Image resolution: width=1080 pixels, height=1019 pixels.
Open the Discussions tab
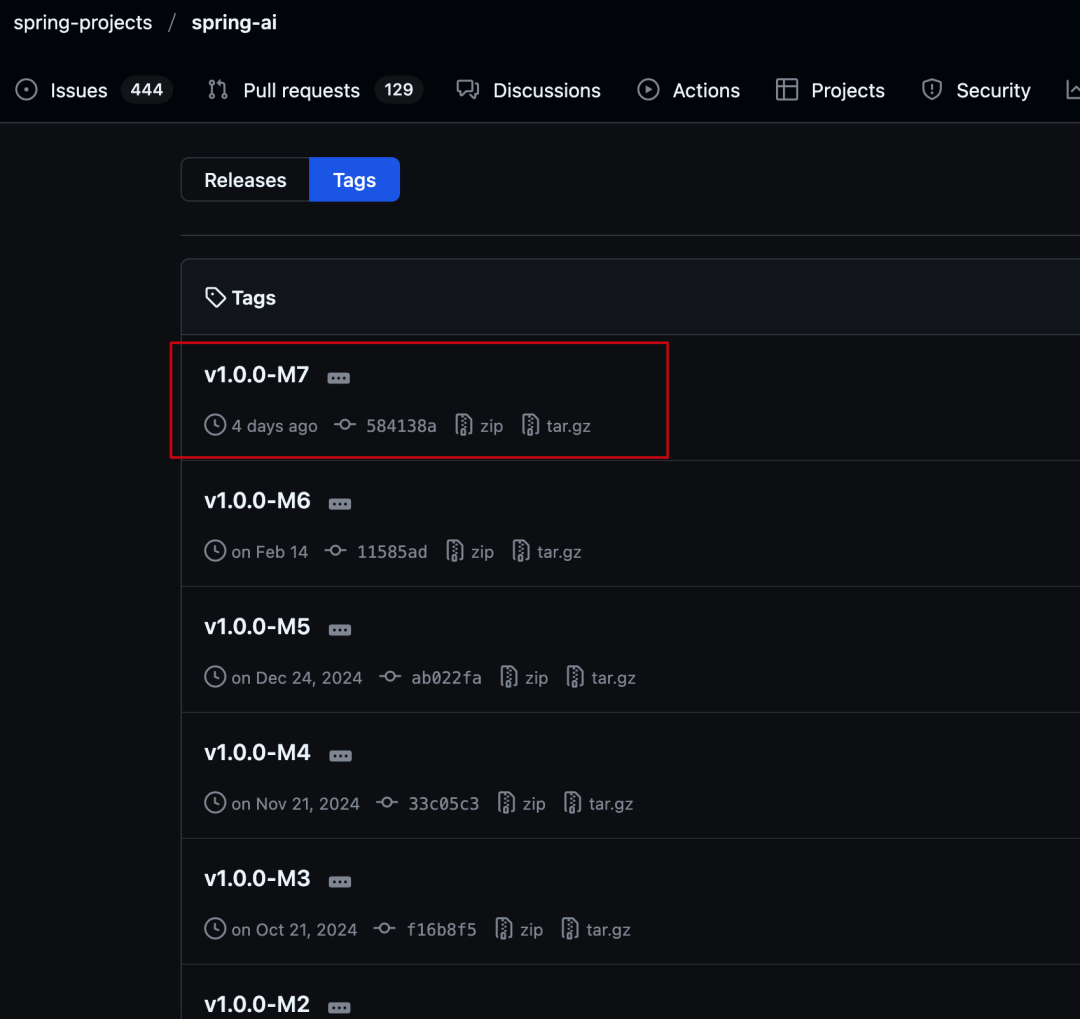(x=528, y=90)
